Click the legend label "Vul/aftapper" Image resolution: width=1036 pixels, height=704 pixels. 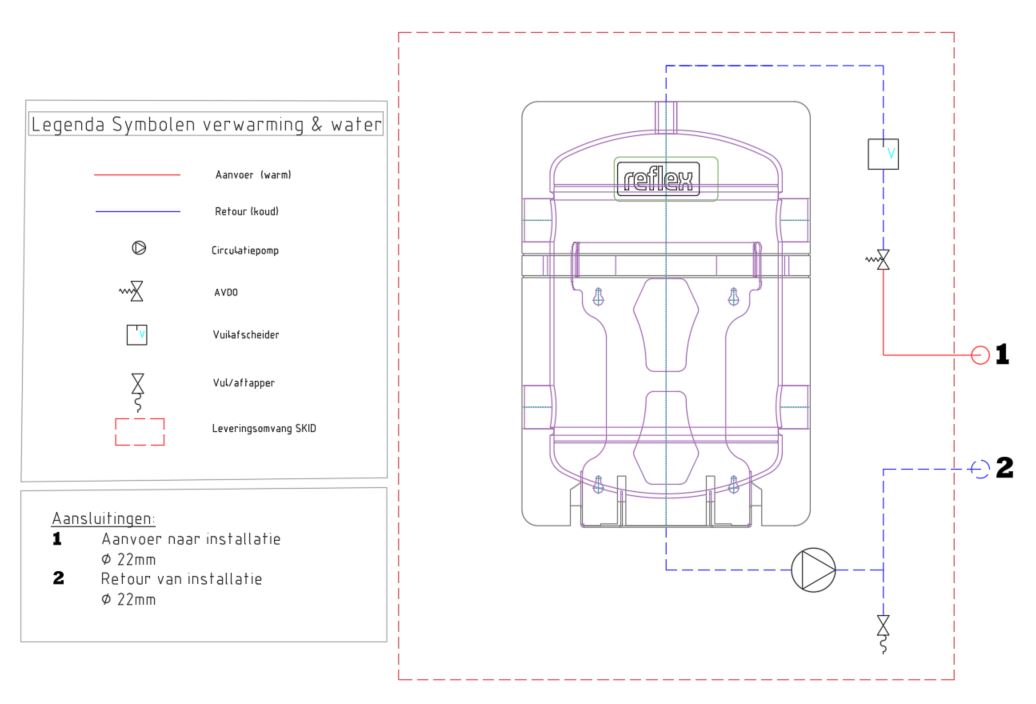pos(243,383)
